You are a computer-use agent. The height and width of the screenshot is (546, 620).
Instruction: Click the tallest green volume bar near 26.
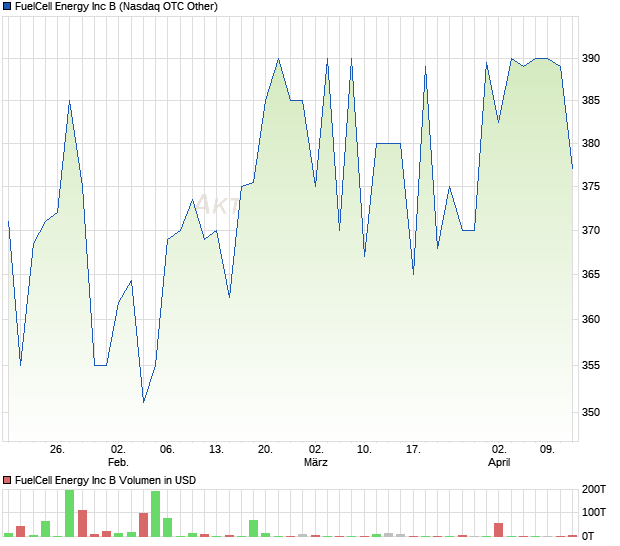point(70,513)
